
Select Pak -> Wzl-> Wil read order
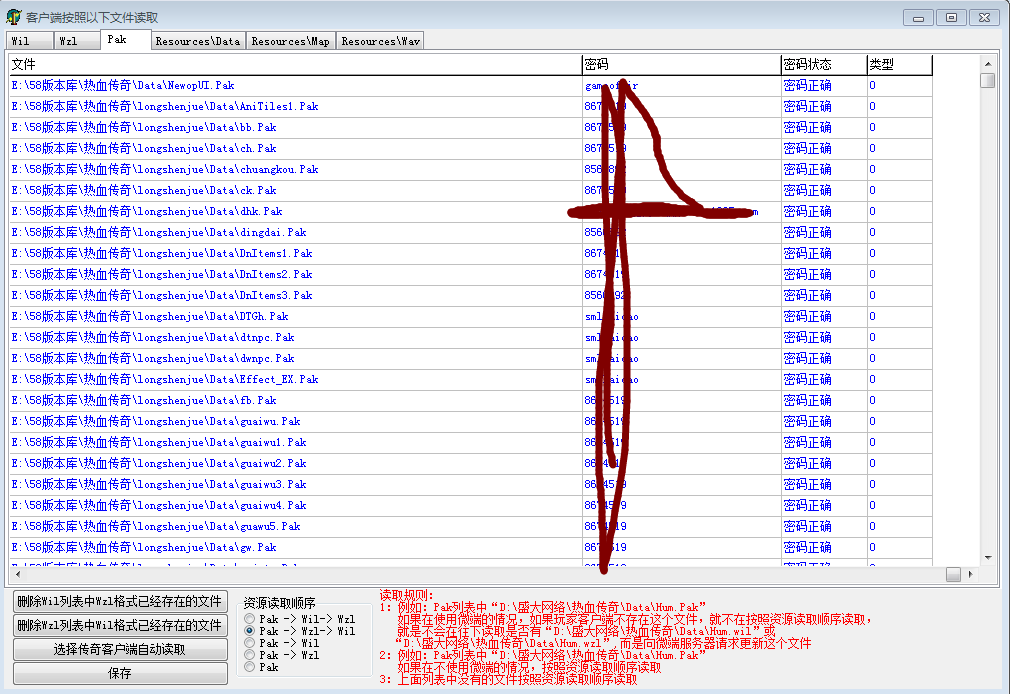[x=300, y=631]
